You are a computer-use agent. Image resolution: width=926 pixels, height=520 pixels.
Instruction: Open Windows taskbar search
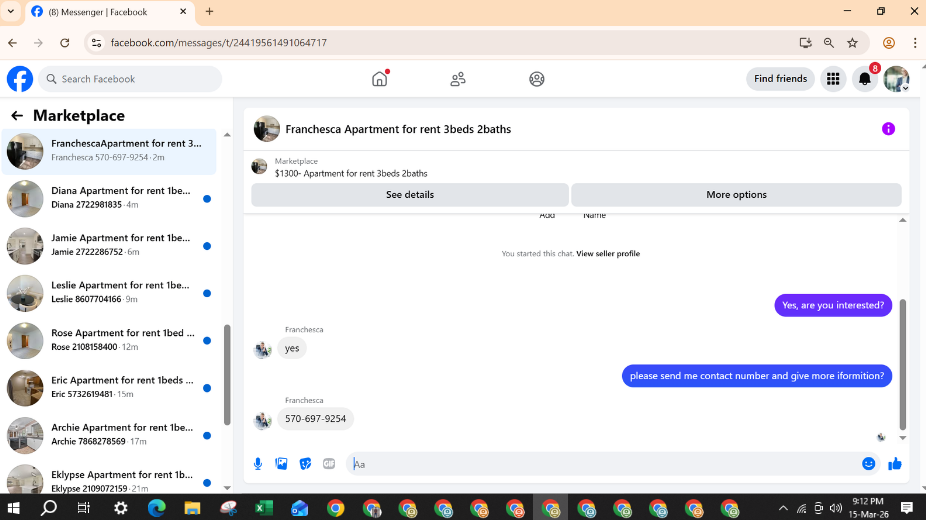48,508
